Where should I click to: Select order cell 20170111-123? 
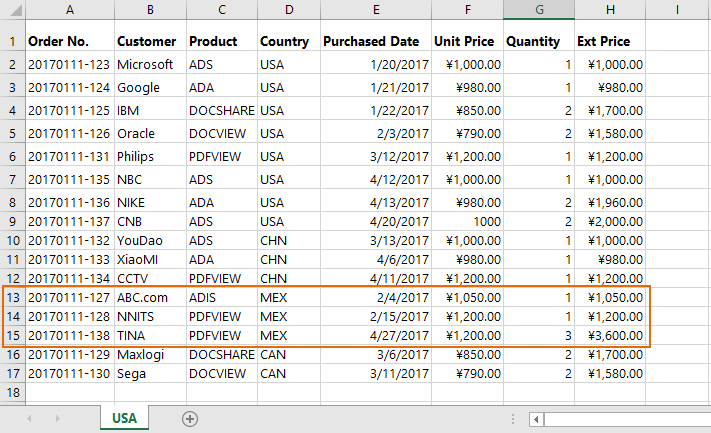point(70,64)
